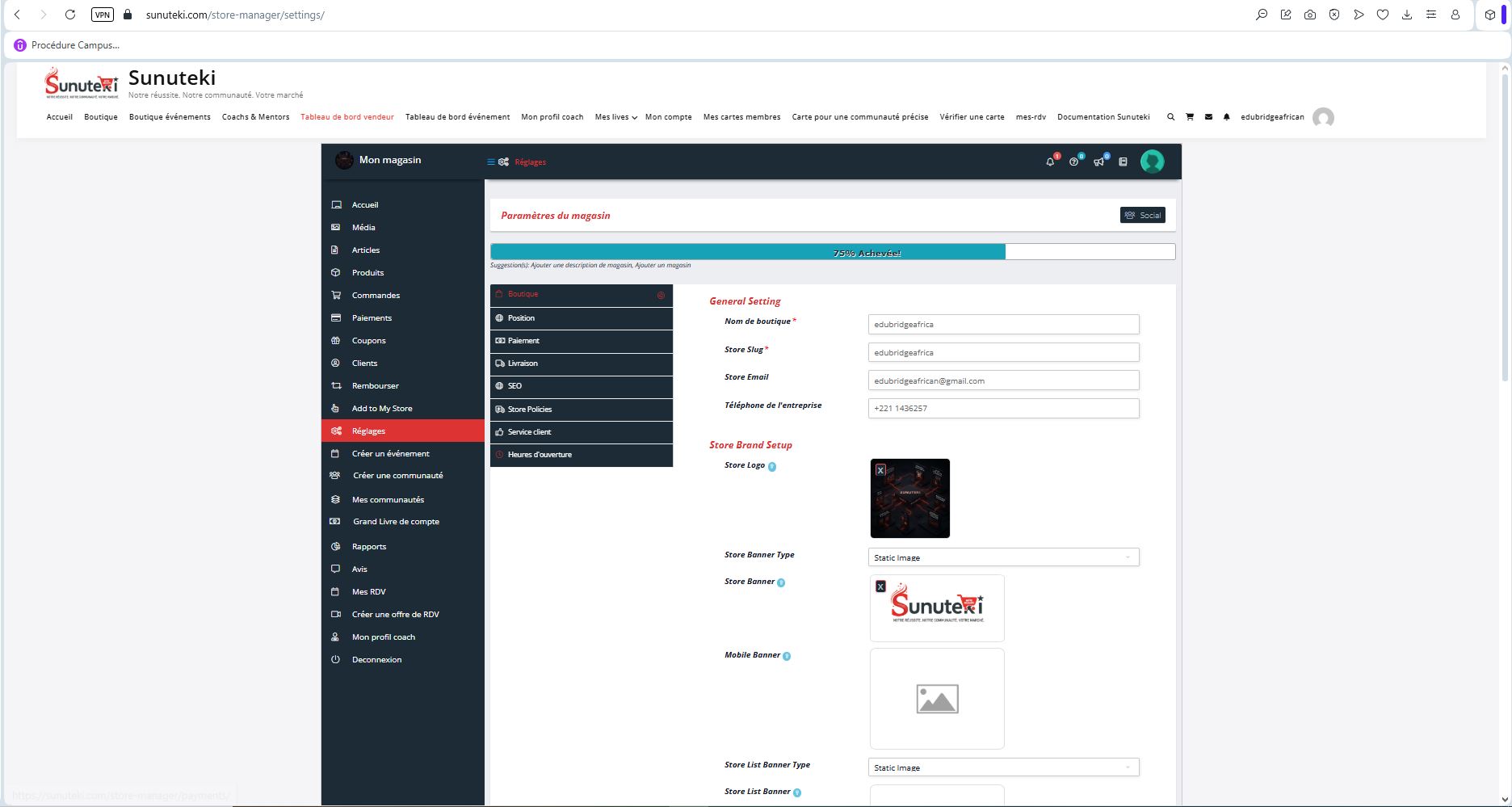Open the envelope messages icon
1512x807 pixels.
(x=1208, y=117)
